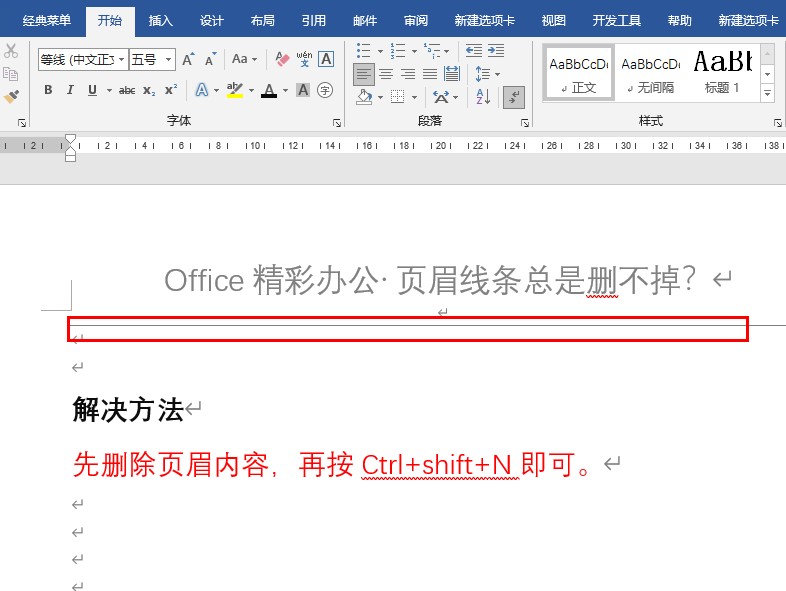This screenshot has height=591, width=786.
Task: Insert an Enclosed Character 字 icon
Action: (325, 90)
